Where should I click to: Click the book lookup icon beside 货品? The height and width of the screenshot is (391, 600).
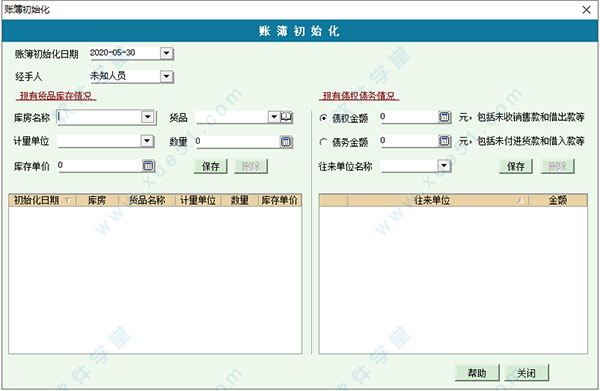(286, 117)
